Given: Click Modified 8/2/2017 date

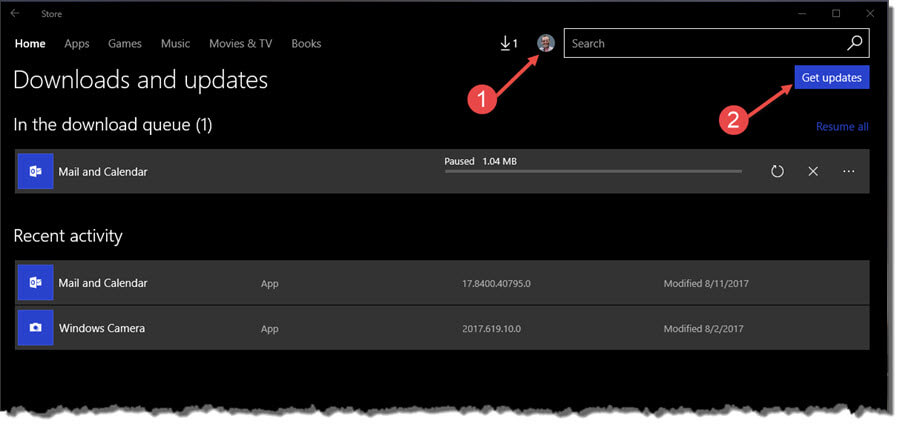Looking at the screenshot, I should pyautogui.click(x=704, y=329).
